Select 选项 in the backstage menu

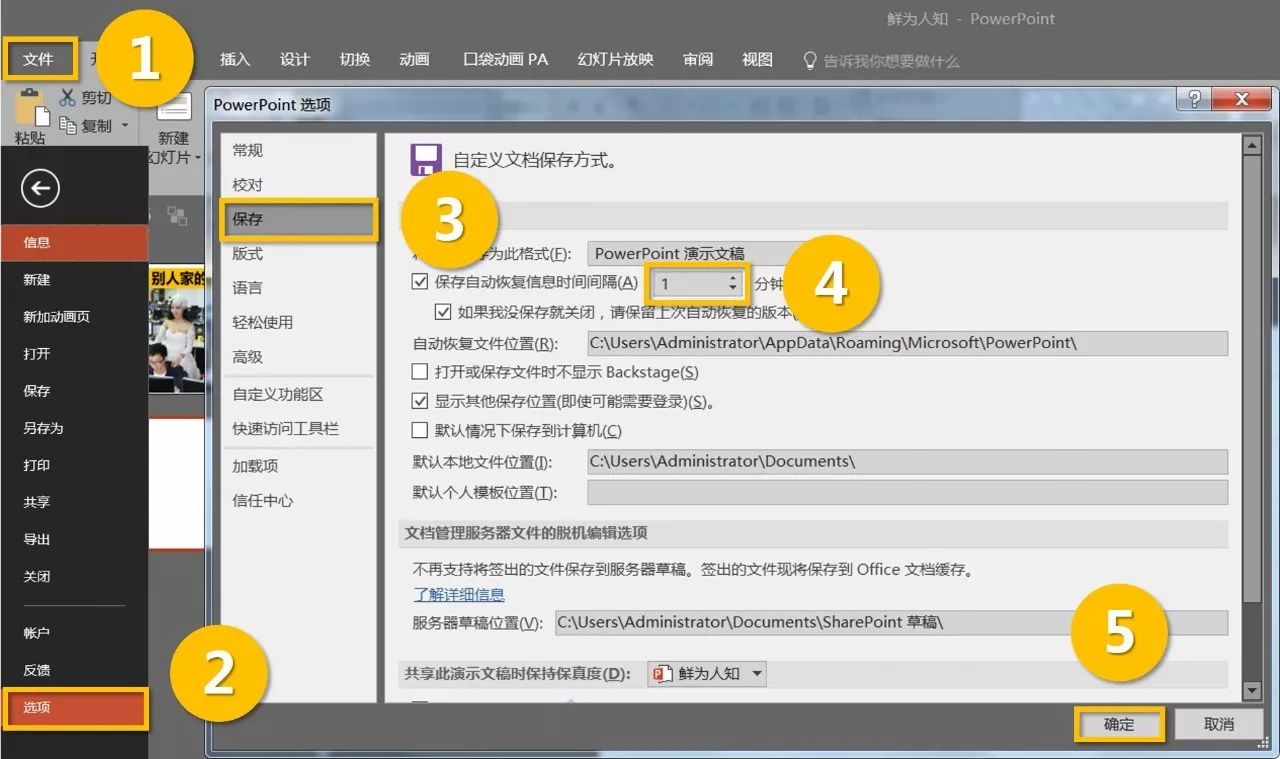tap(74, 708)
